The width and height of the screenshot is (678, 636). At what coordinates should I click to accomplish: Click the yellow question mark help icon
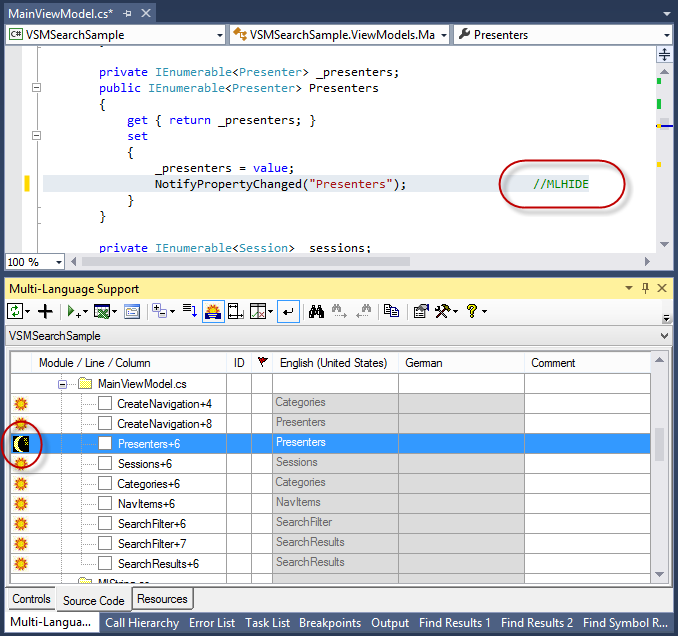click(472, 311)
